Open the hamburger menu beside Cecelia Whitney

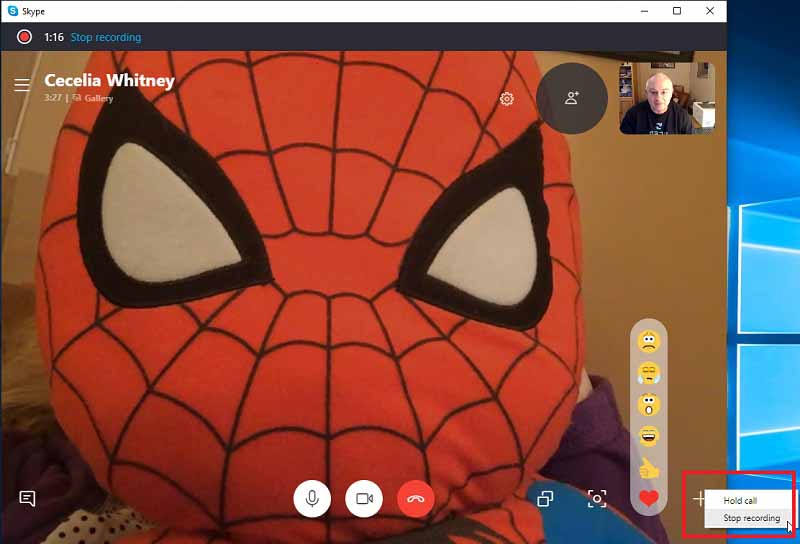21,85
